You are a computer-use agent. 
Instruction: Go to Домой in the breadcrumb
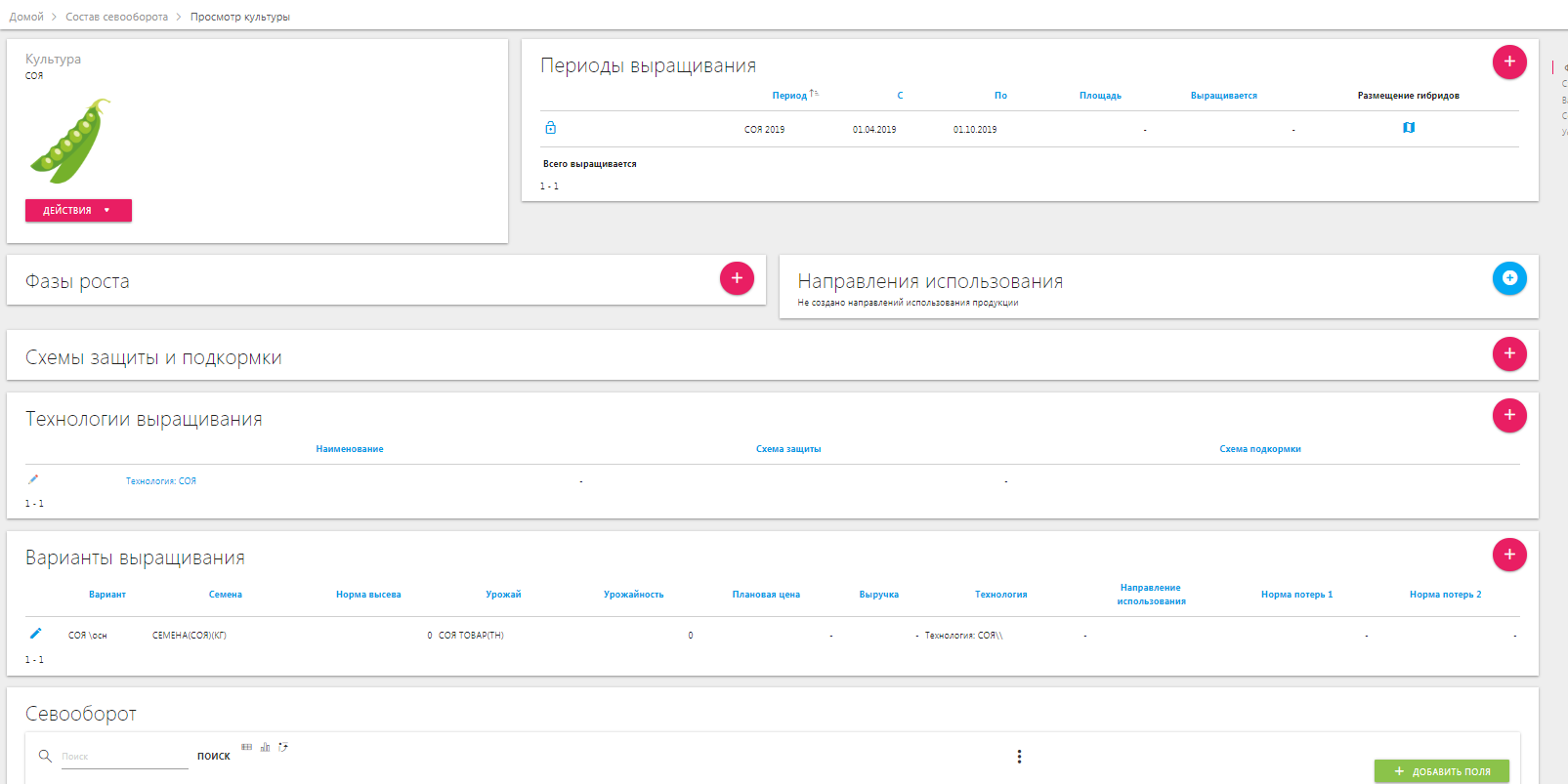pyautogui.click(x=26, y=17)
